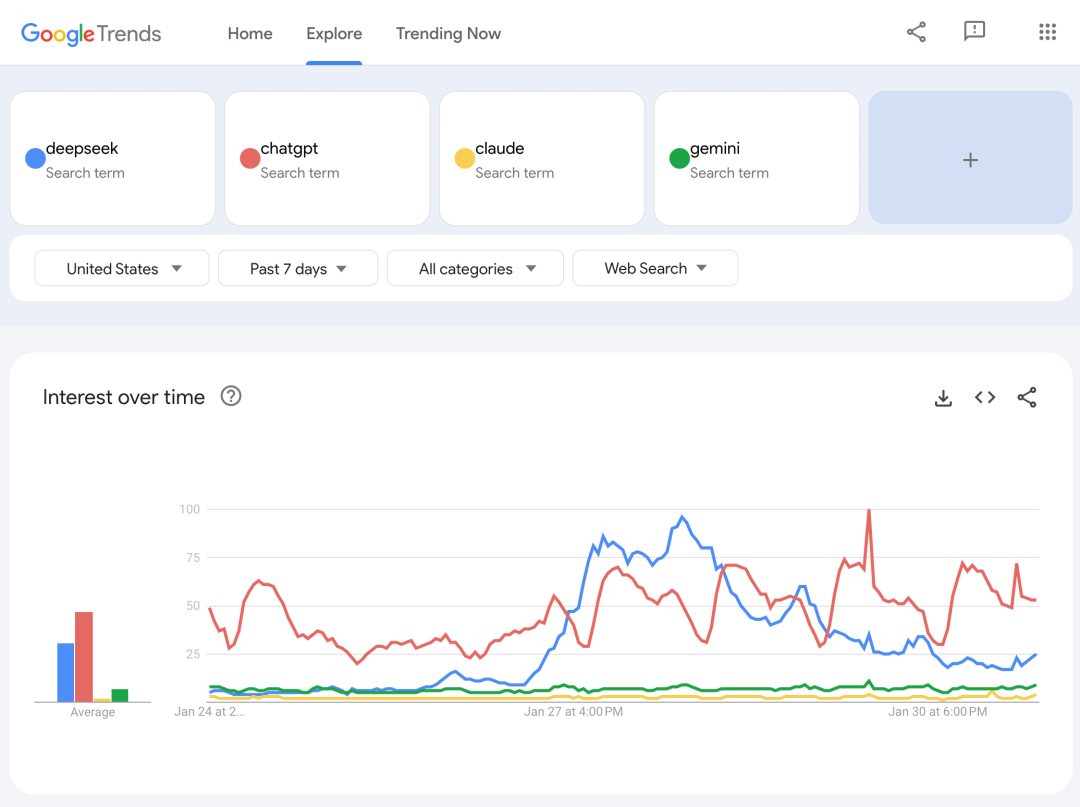Image resolution: width=1080 pixels, height=807 pixels.
Task: Download the Interest over time chart
Action: pos(943,398)
